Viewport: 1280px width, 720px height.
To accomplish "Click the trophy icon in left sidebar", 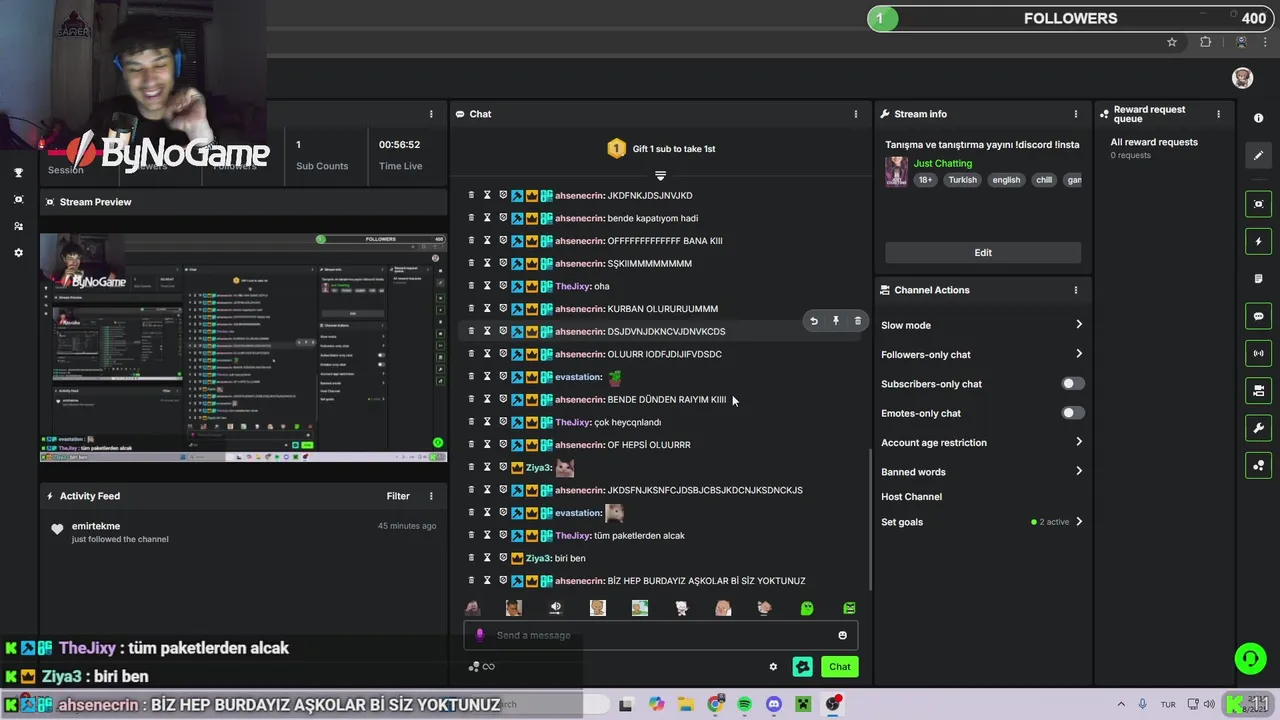I will (x=18, y=173).
